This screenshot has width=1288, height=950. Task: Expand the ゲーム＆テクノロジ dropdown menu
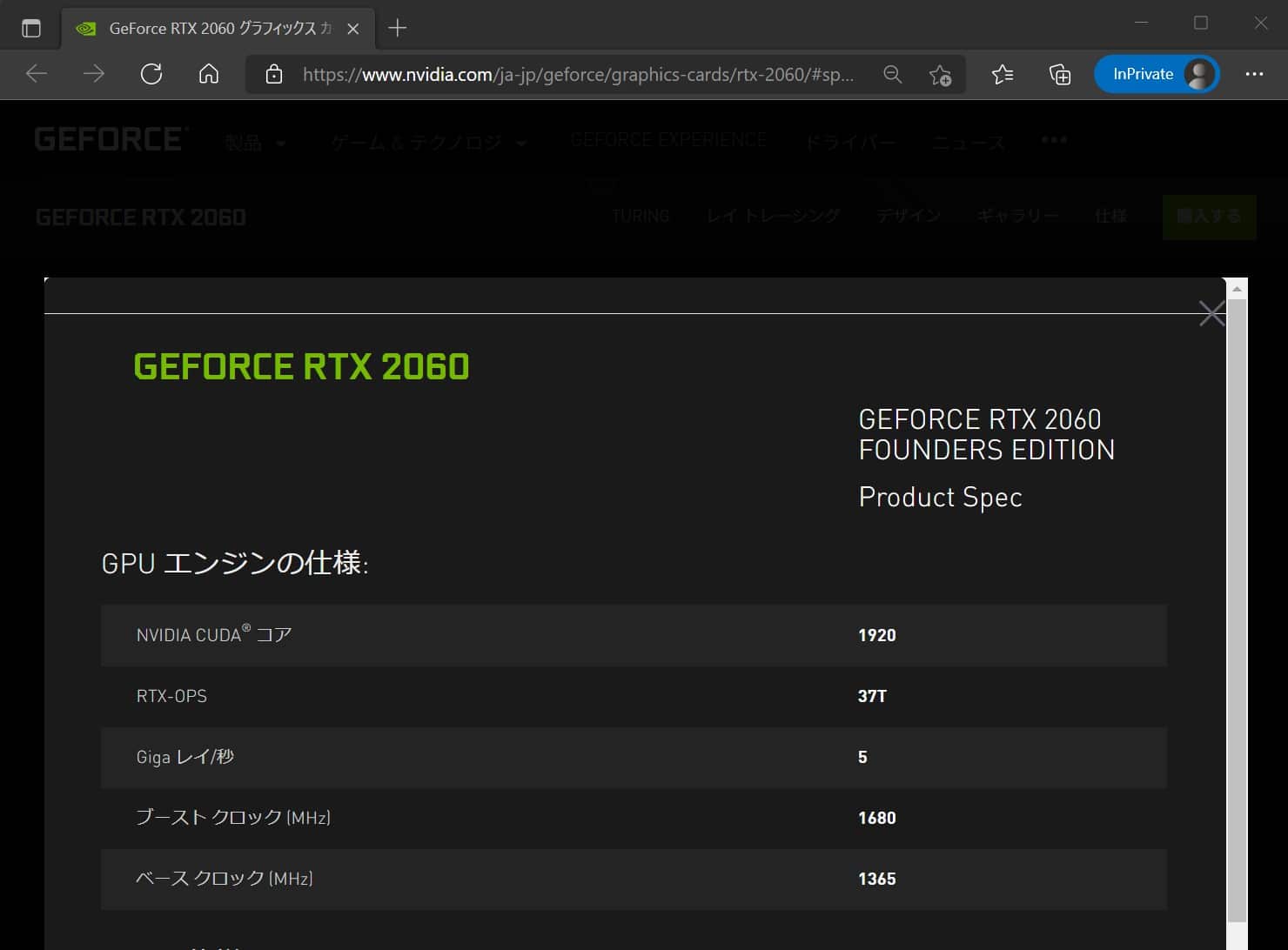[429, 143]
